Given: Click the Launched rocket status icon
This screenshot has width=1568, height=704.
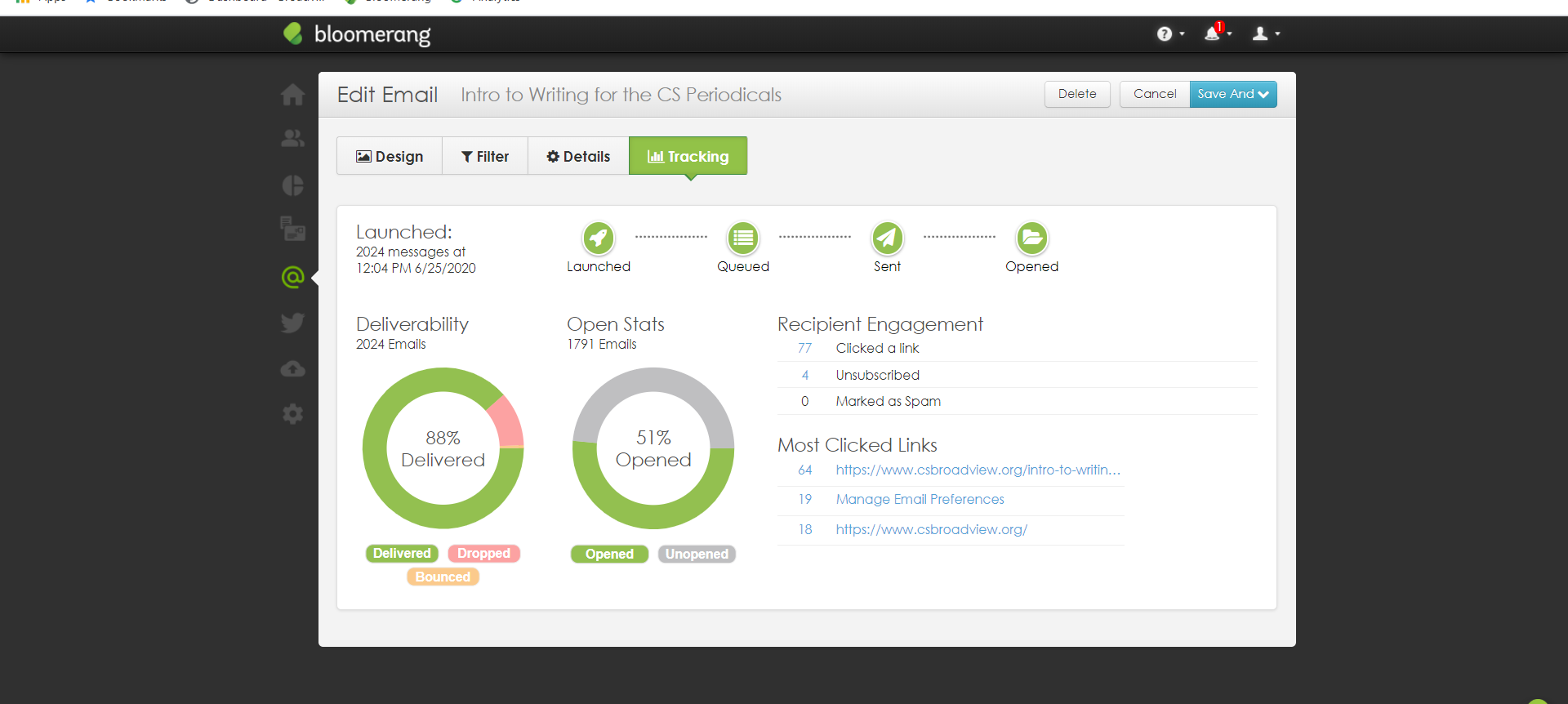Looking at the screenshot, I should coord(599,238).
